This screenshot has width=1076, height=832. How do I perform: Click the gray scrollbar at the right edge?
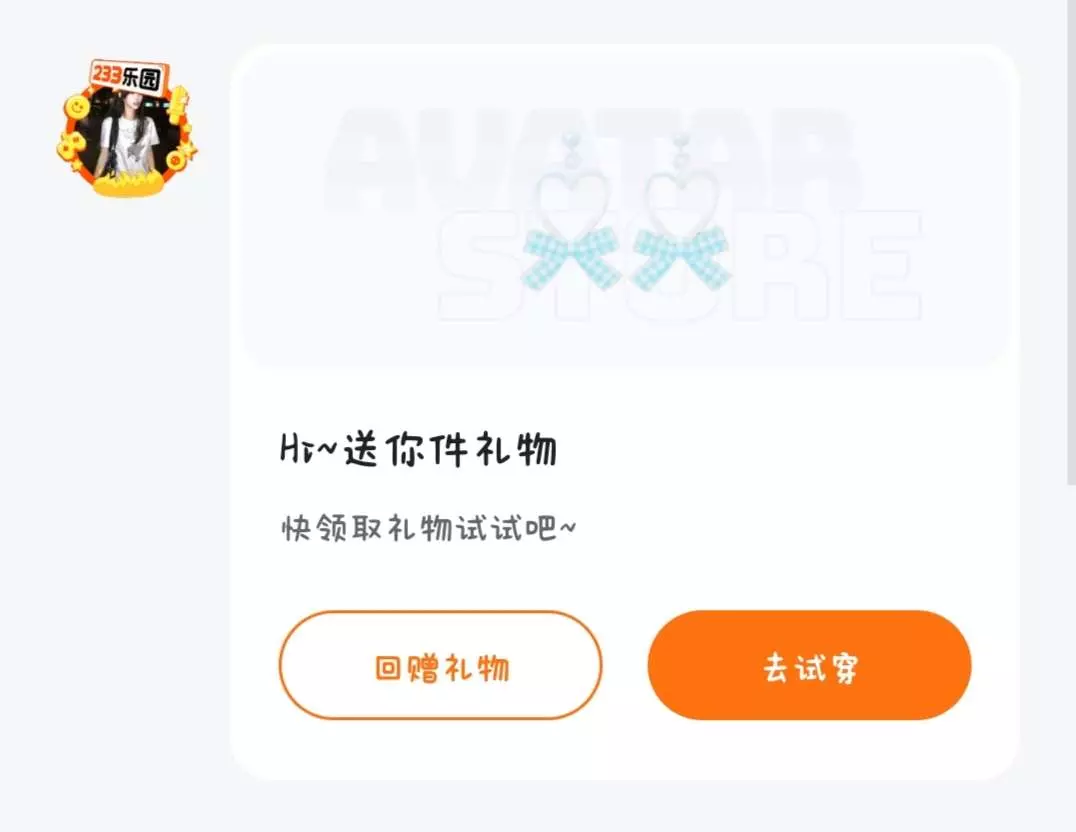tap(1071, 242)
